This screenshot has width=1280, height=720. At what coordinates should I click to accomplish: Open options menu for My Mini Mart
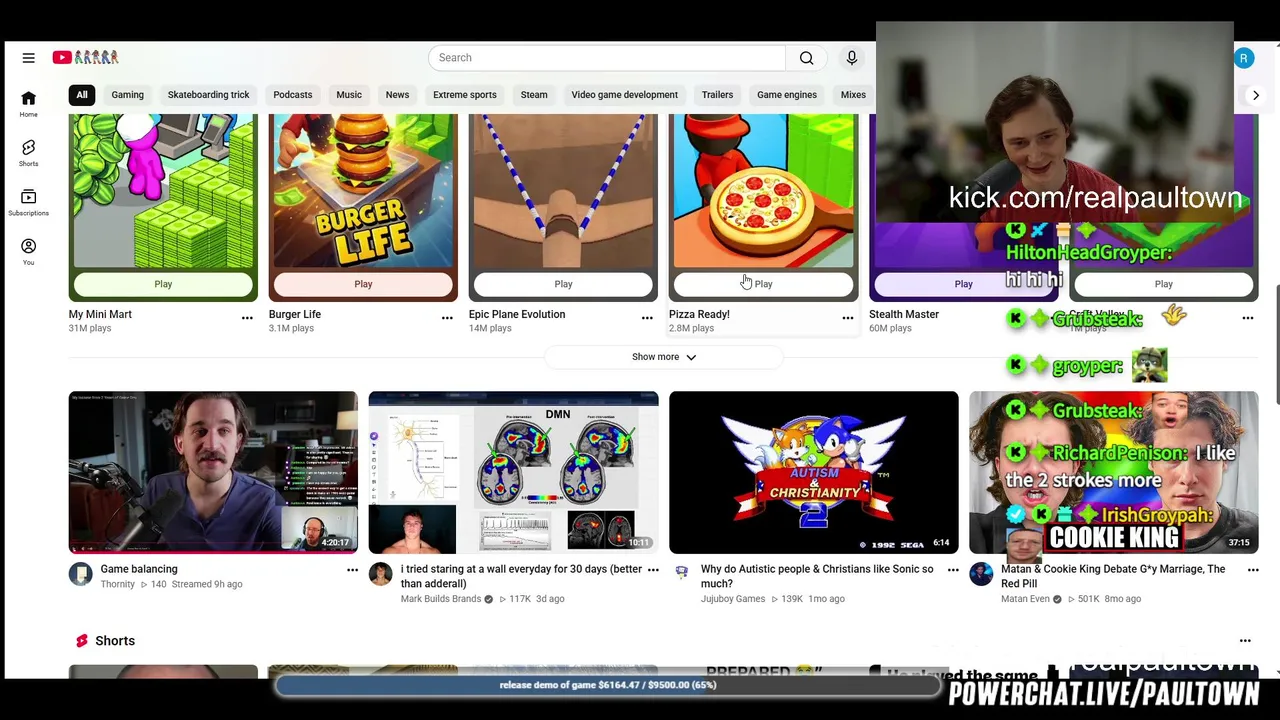pyautogui.click(x=247, y=318)
